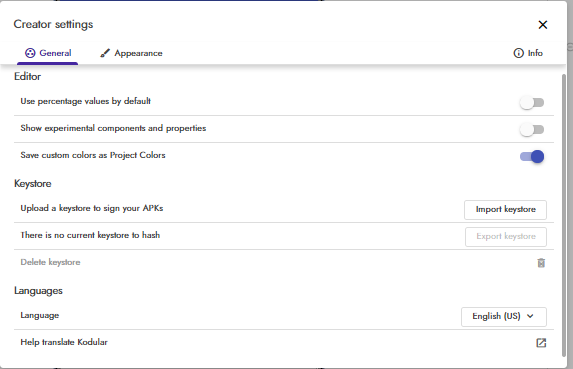Enable Show experimental components and properties
573x369 pixels.
[x=532, y=129]
